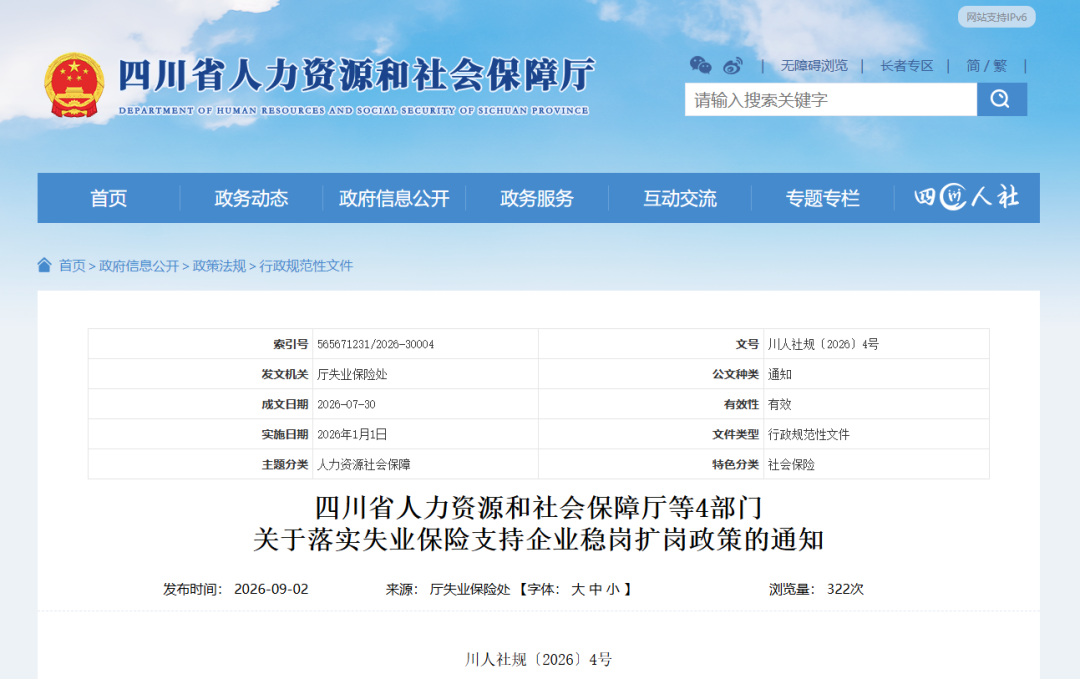The height and width of the screenshot is (679, 1080).
Task: Click the search keyword input field
Action: click(831, 99)
